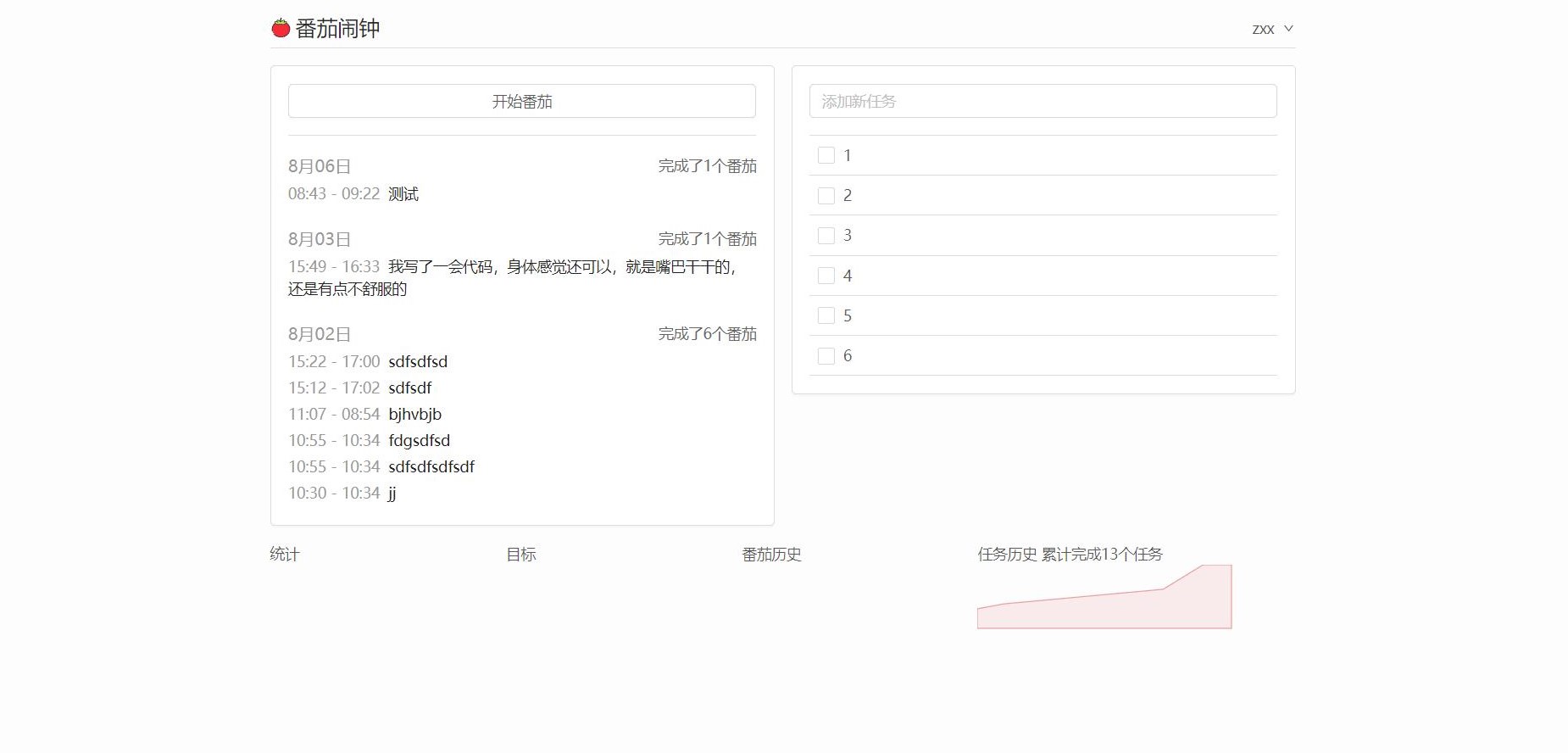Switch to the 番茄历史 tab
1568x753 pixels.
click(x=771, y=555)
